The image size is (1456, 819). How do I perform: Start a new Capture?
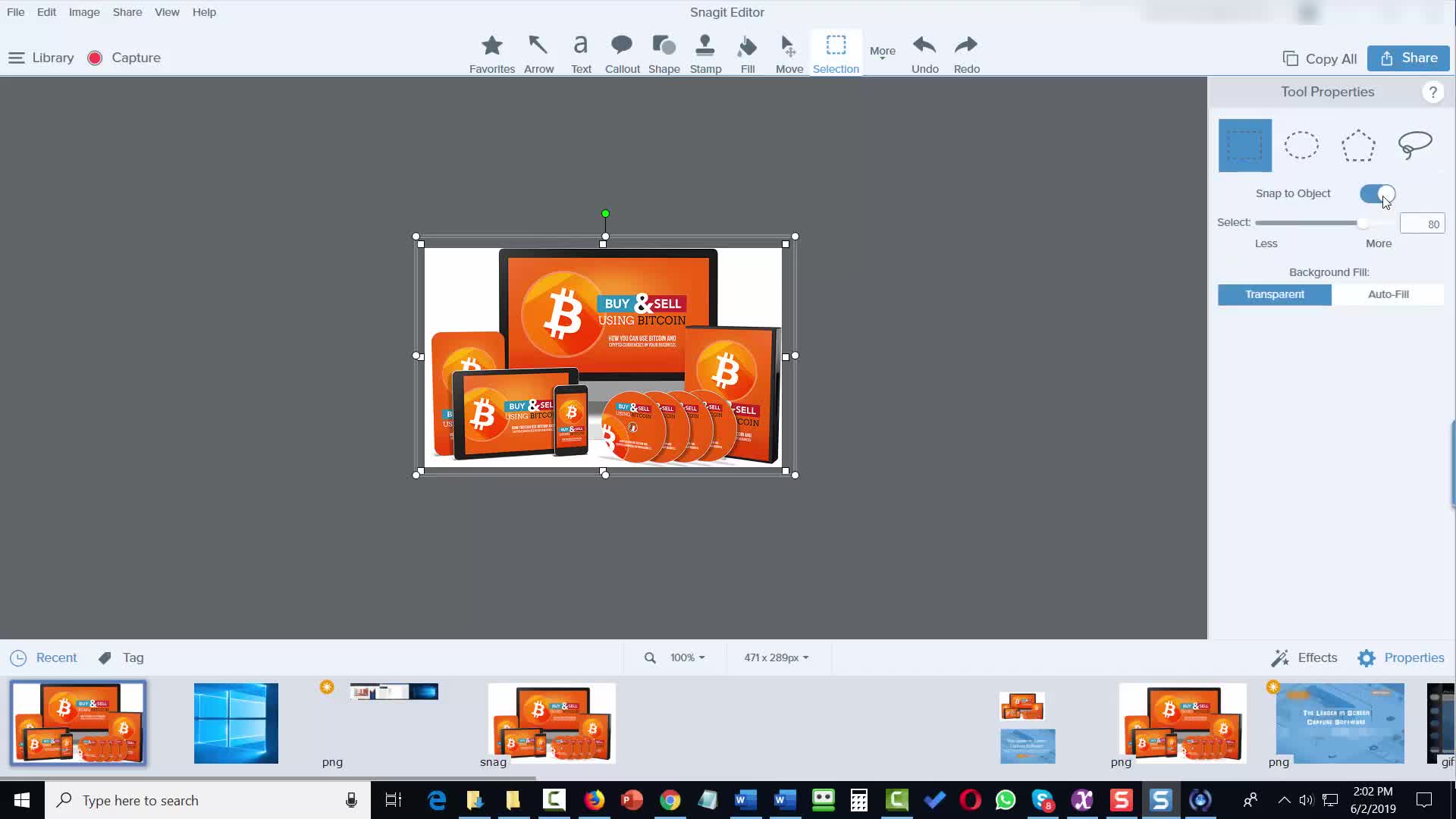(124, 58)
